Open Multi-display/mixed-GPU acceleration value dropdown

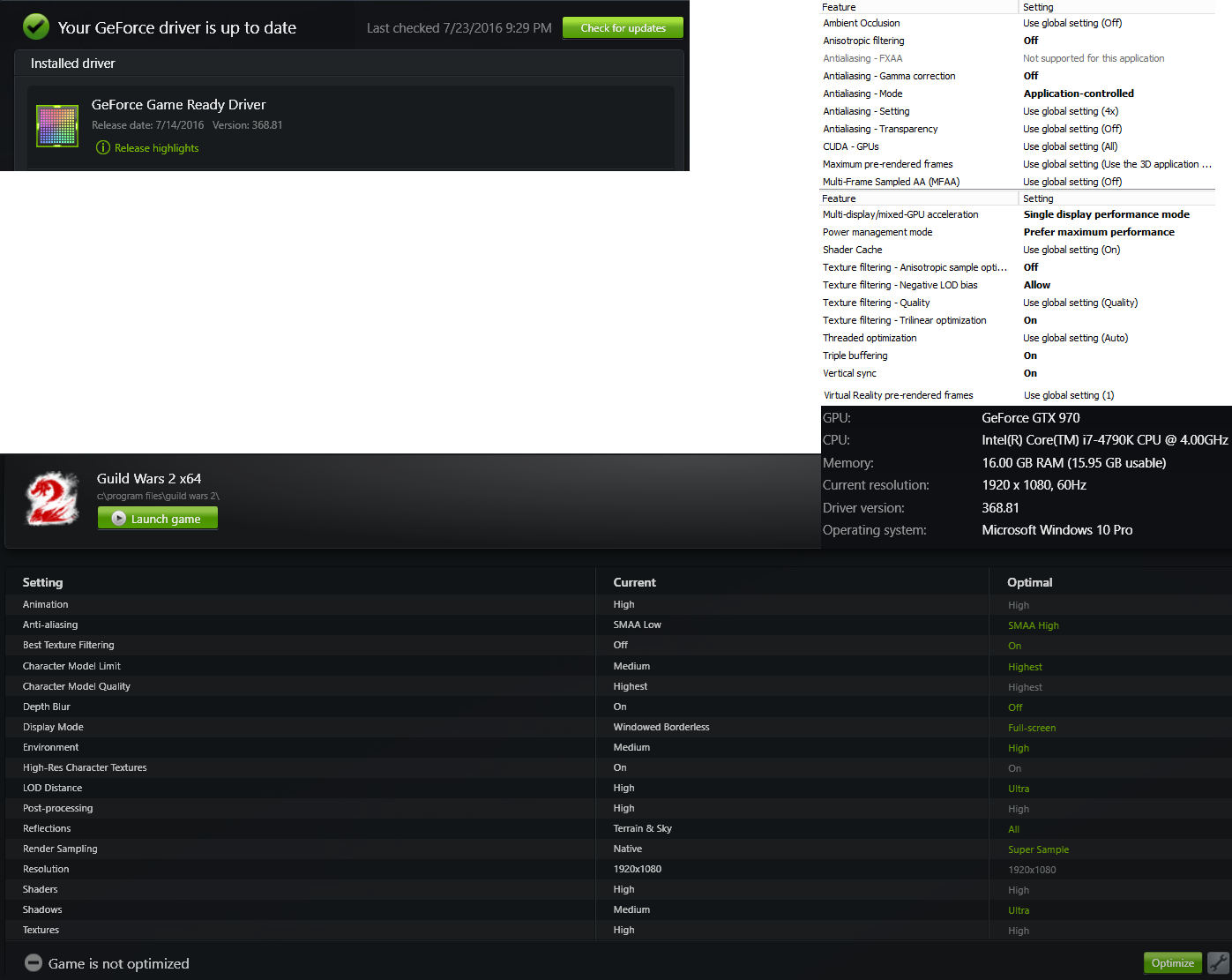pos(1106,214)
